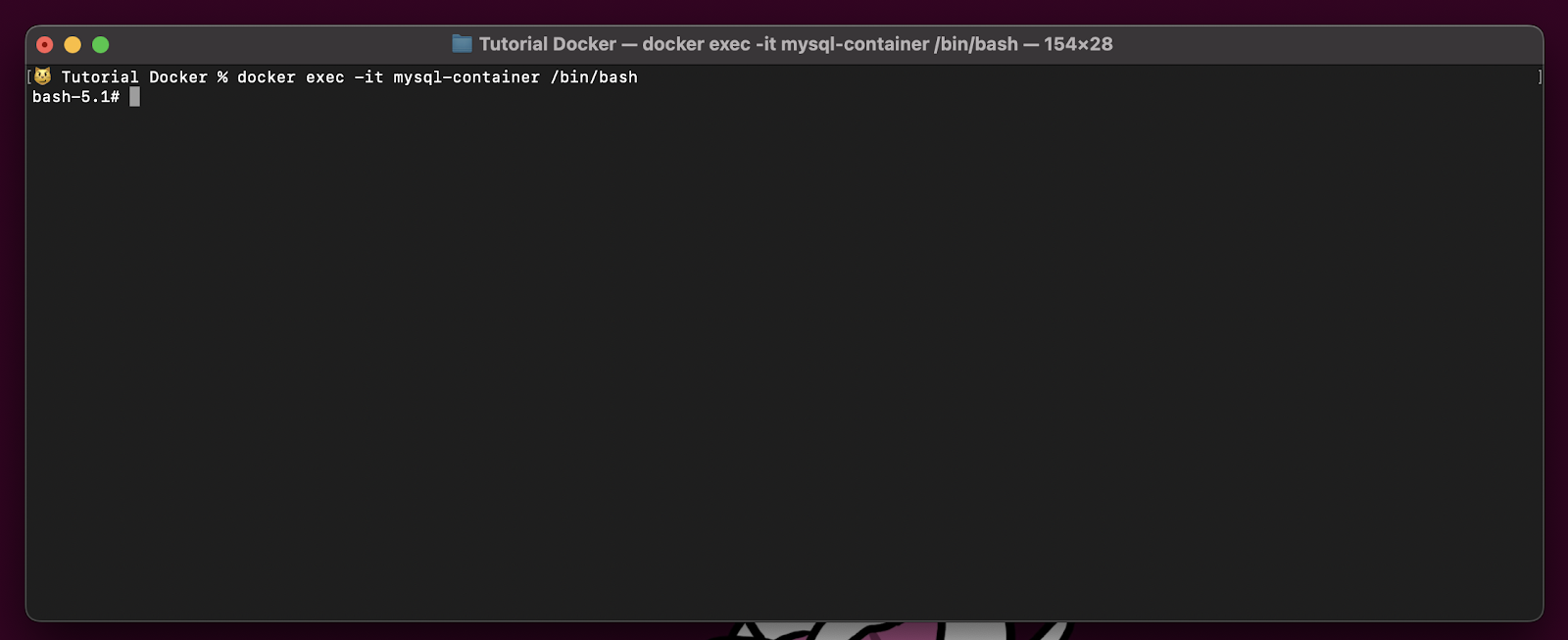Click the empty terminal area to focus
The image size is (1568, 640).
pyautogui.click(x=784, y=363)
